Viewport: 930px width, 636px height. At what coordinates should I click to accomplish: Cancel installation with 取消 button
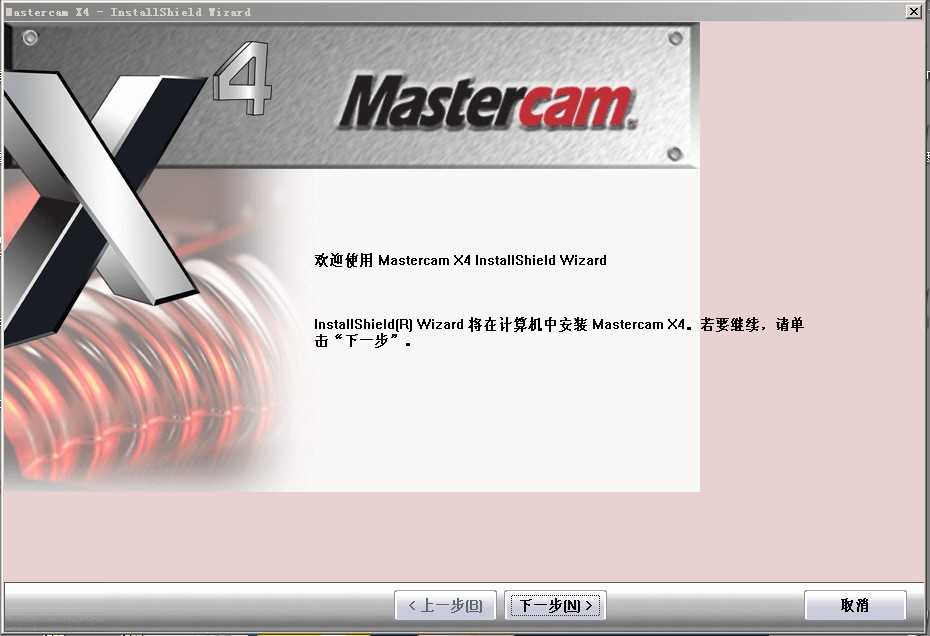coord(855,605)
